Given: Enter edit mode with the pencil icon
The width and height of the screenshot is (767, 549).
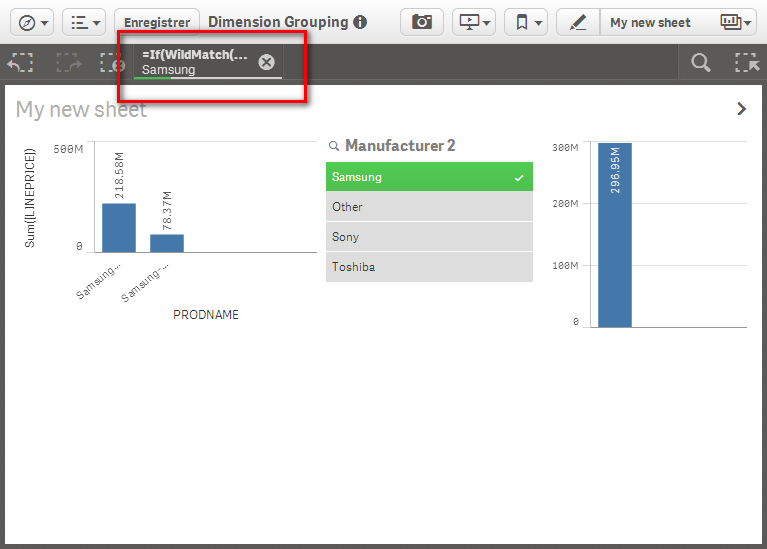Looking at the screenshot, I should pos(578,22).
